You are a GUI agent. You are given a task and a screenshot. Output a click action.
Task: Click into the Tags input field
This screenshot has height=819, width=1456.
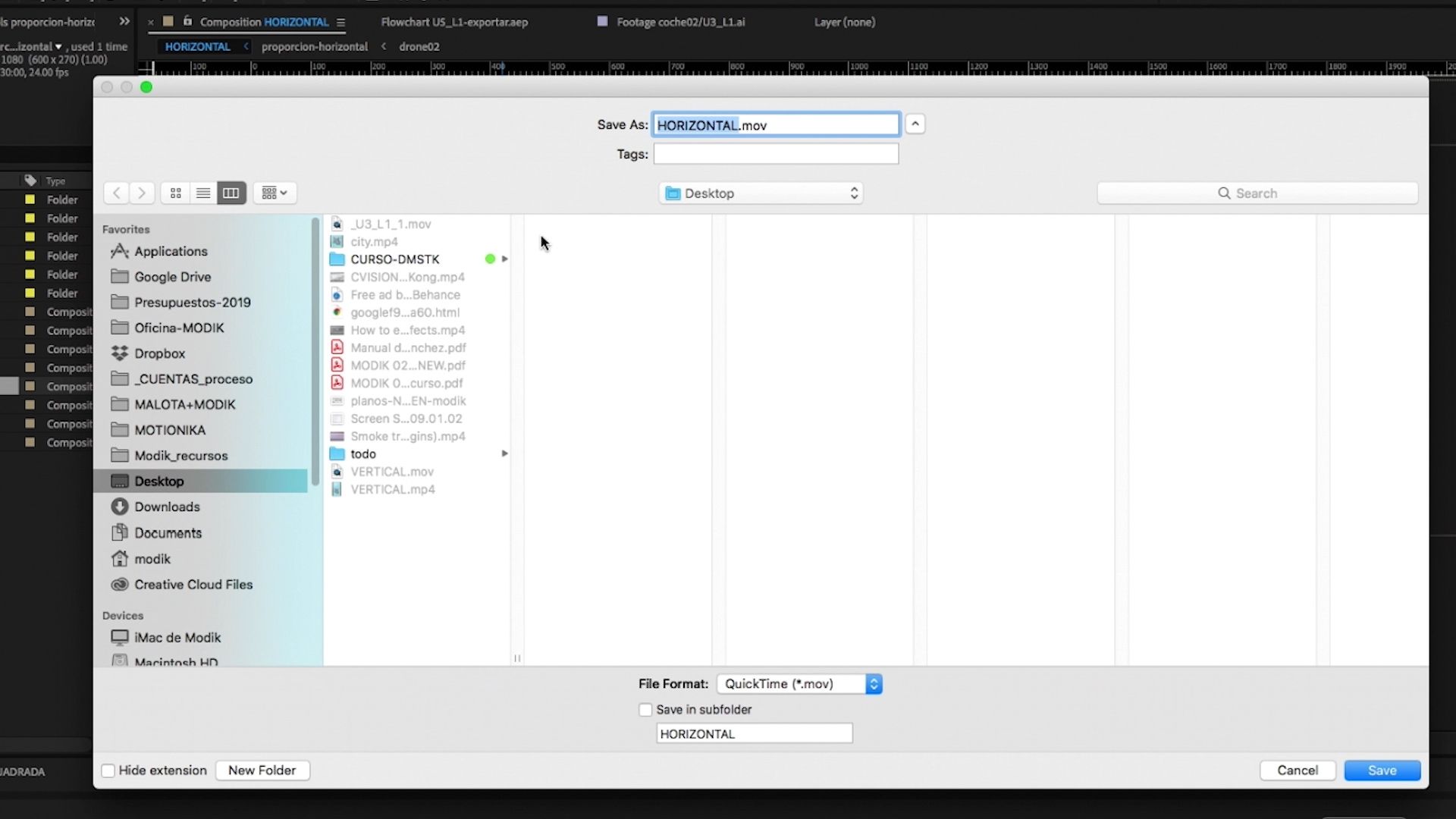coord(776,154)
